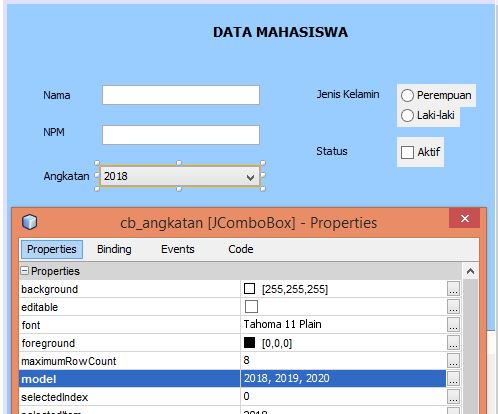Image resolution: width=498 pixels, height=414 pixels.
Task: Select the NPM label
Action: (x=54, y=132)
